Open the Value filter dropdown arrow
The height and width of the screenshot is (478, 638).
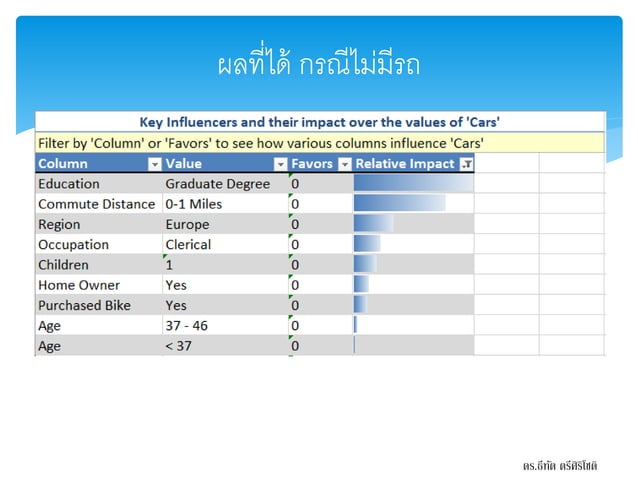point(280,164)
